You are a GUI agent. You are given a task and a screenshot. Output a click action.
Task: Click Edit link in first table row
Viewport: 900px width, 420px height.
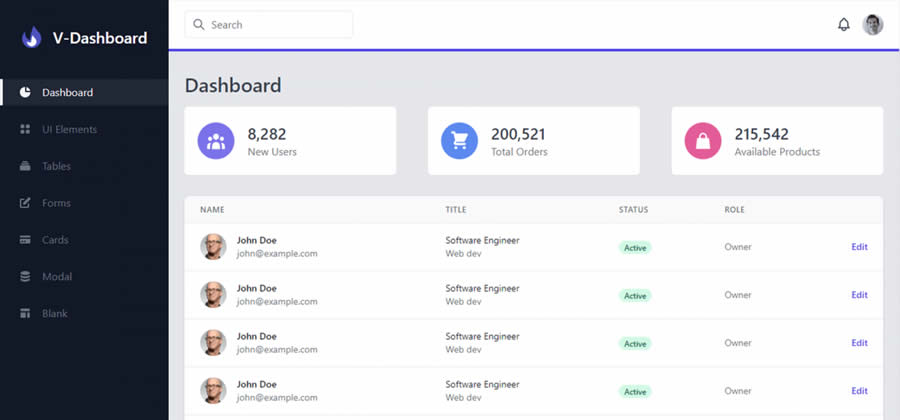tap(859, 247)
